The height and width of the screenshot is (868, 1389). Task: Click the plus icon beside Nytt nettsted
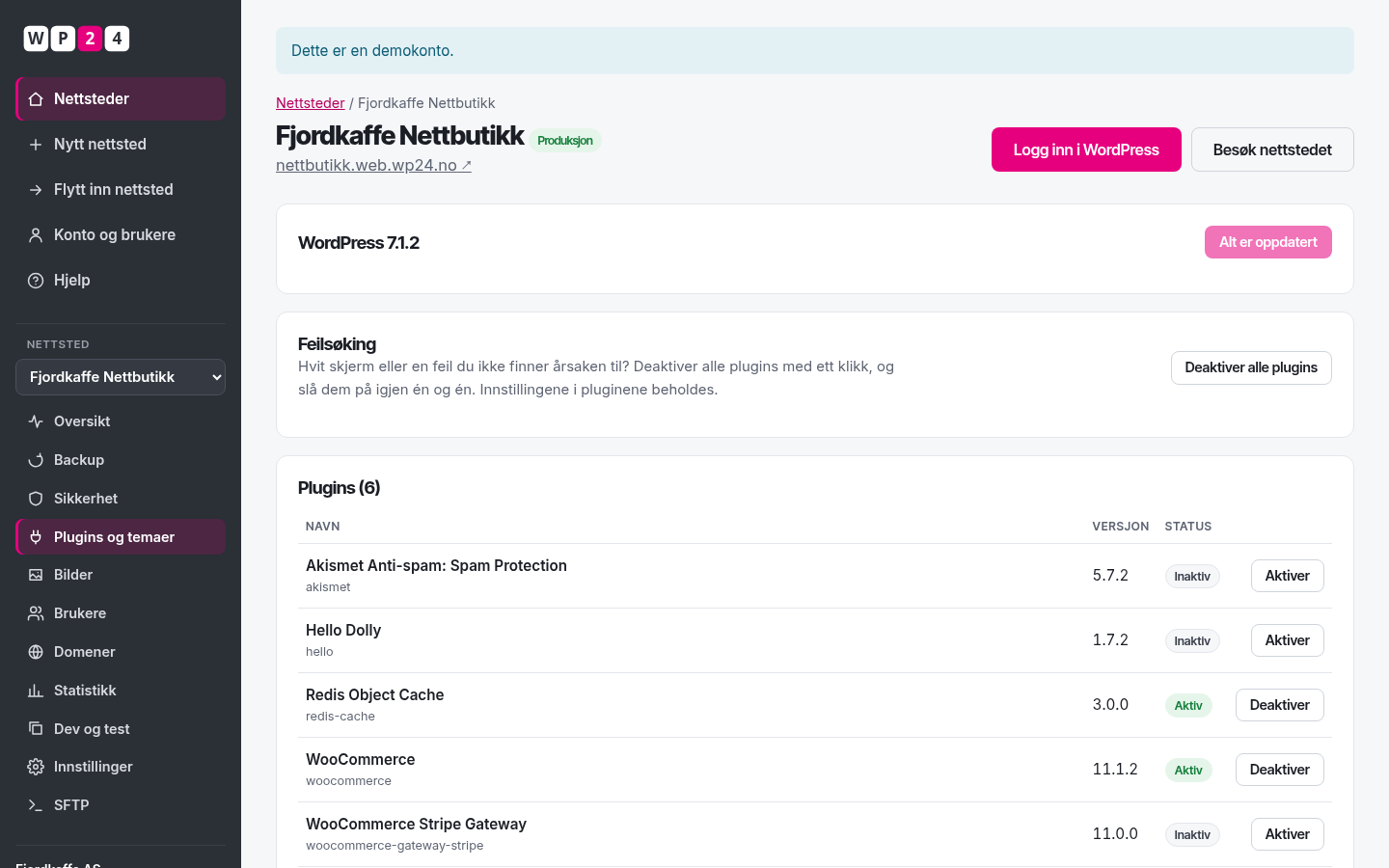[36, 145]
